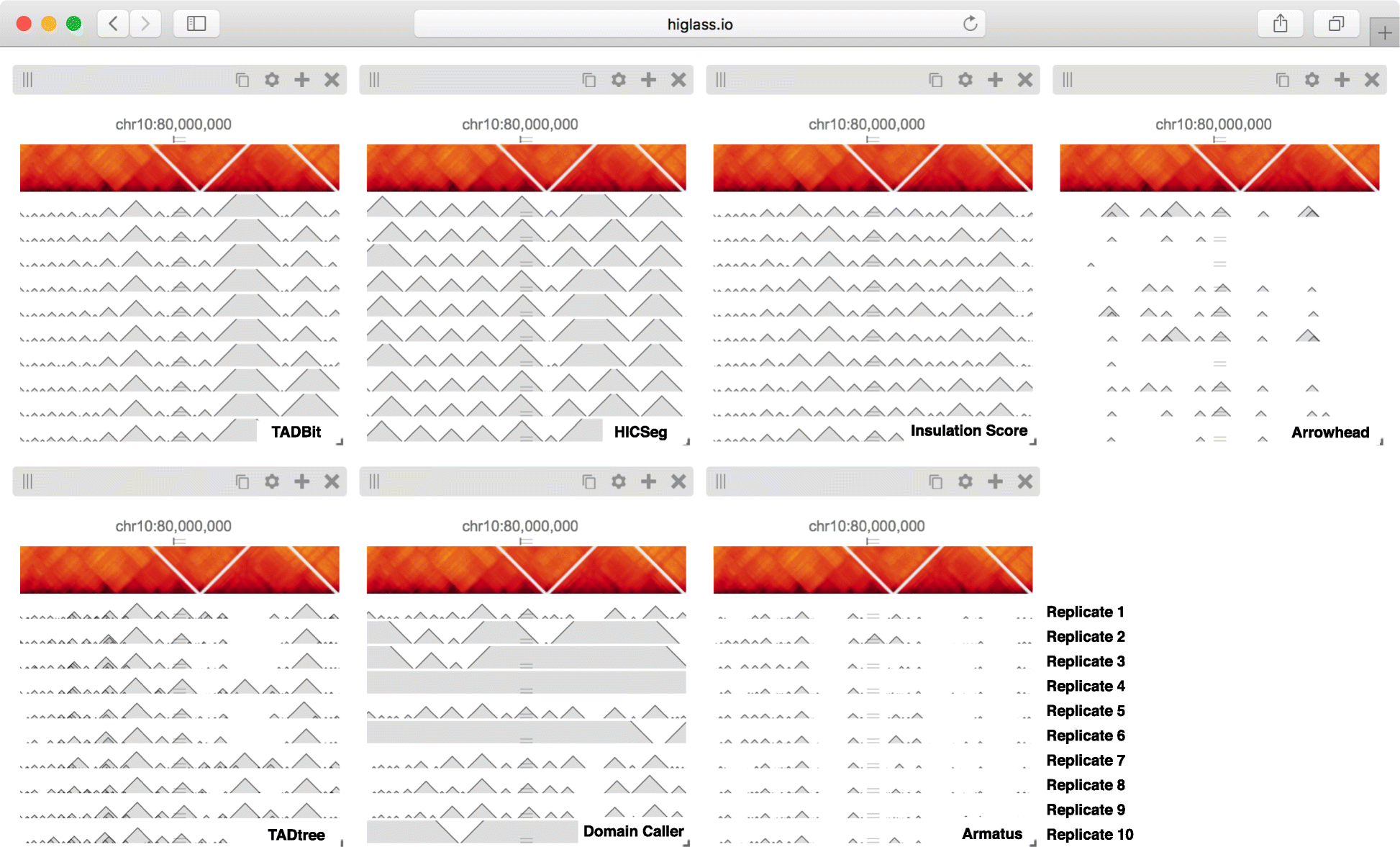Add a track to the TADBit view
The image size is (1400, 847).
[x=302, y=80]
